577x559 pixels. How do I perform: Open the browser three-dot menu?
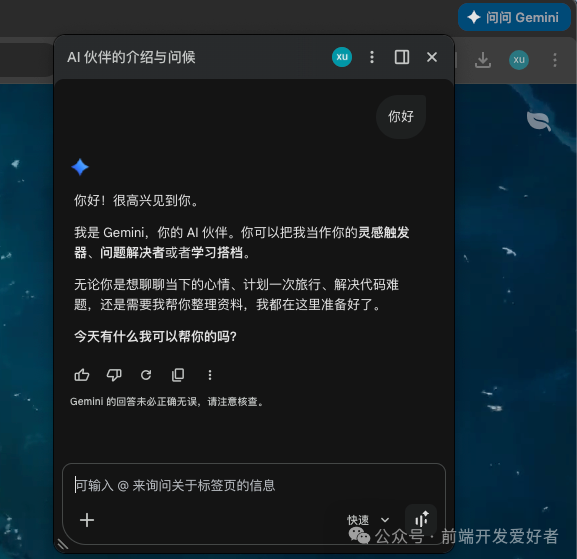tap(555, 60)
